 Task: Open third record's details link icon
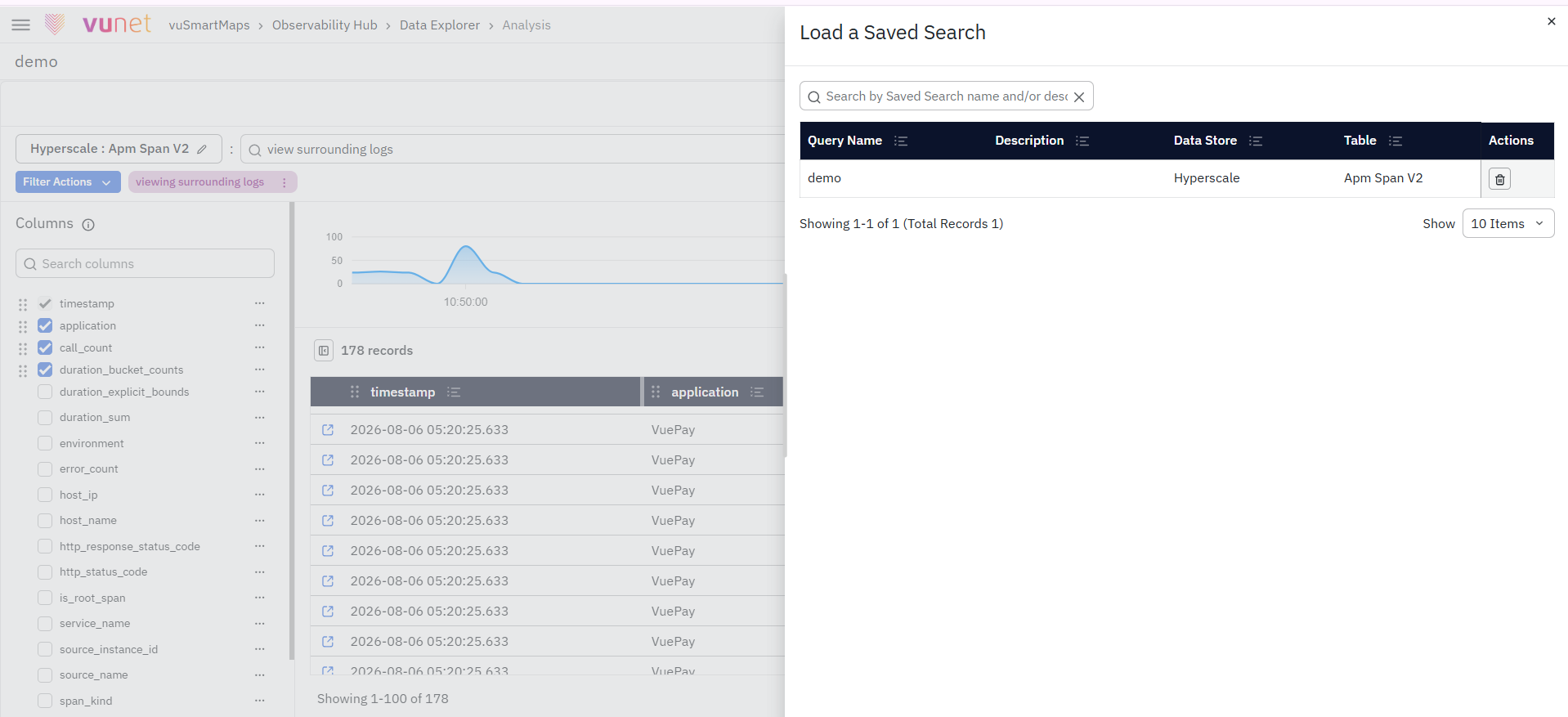click(328, 491)
